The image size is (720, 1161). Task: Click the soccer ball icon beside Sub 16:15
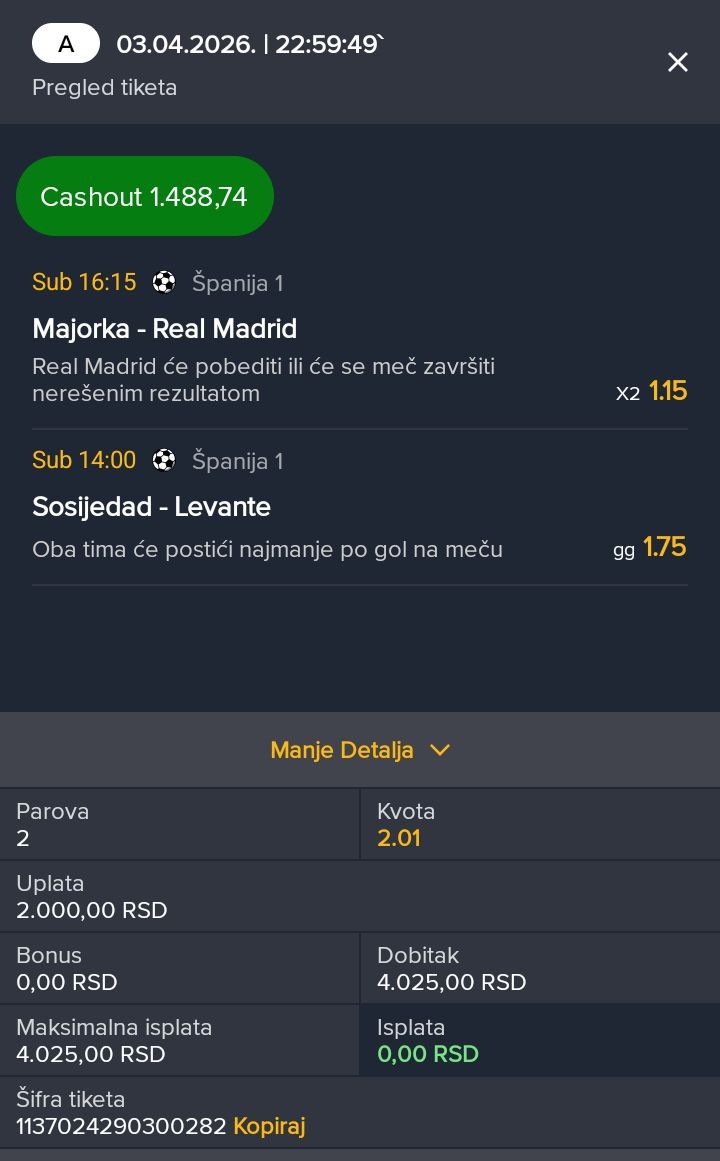[164, 282]
